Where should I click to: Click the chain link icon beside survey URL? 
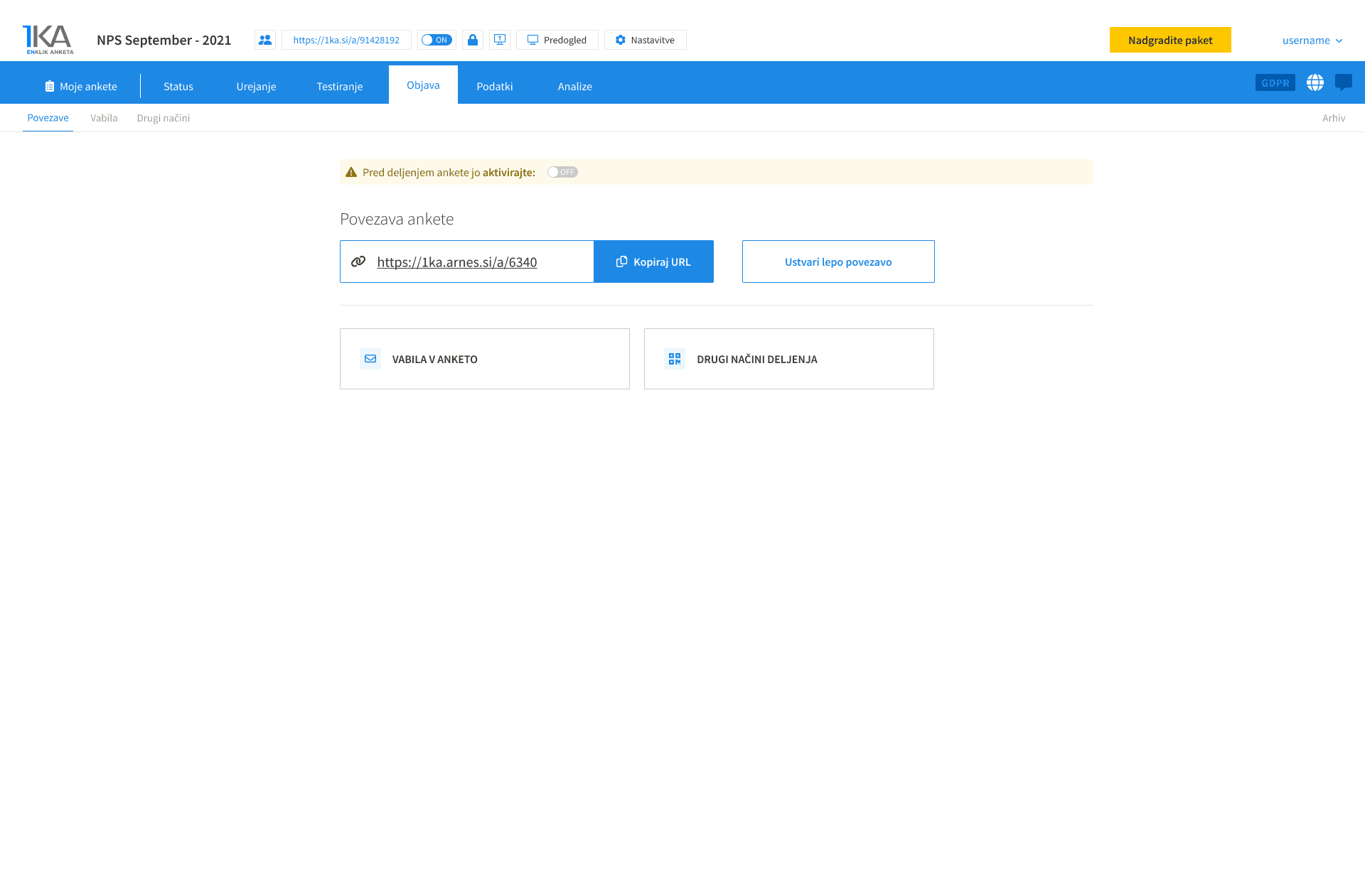(x=358, y=261)
